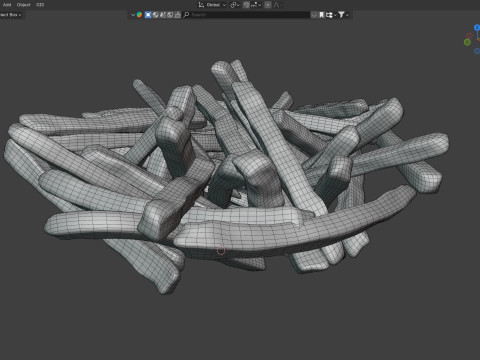Select the highlighted blue icon beside colorful circle
The image size is (480, 360).
click(148, 15)
